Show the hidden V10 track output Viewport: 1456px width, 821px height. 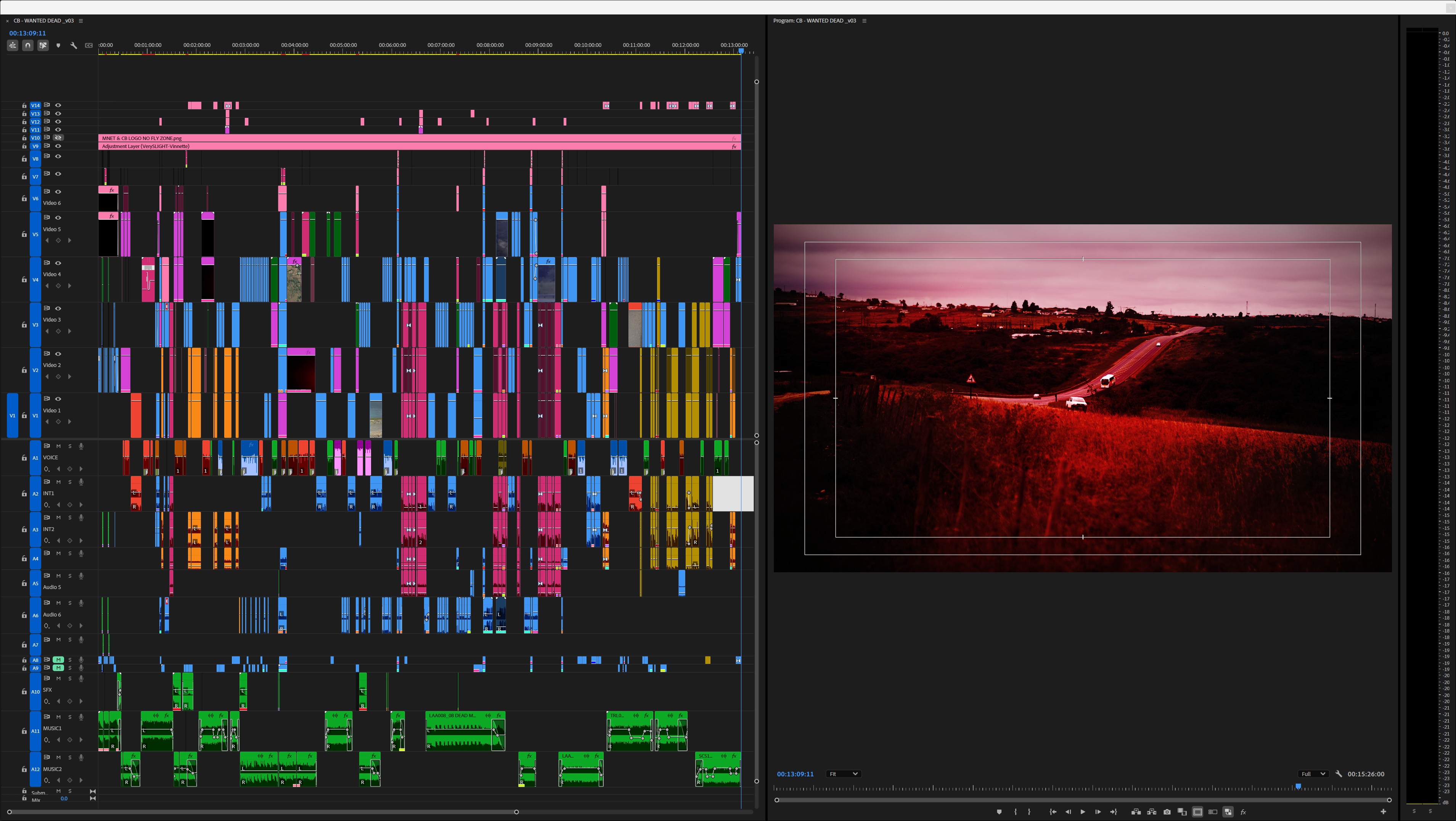pyautogui.click(x=58, y=137)
